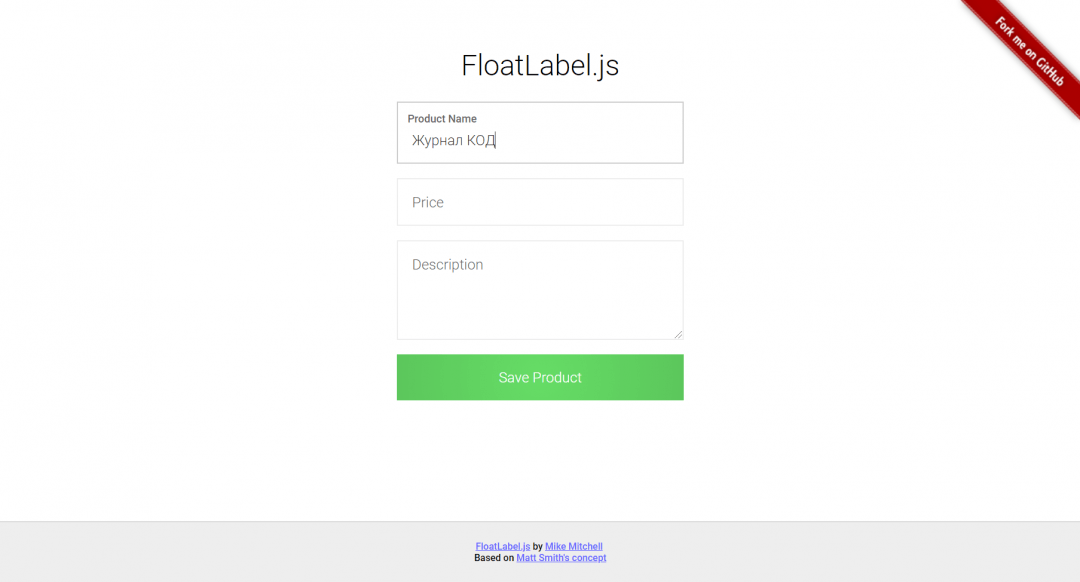Image resolution: width=1080 pixels, height=582 pixels.
Task: Open the FloatLabel.js footer link
Action: pyautogui.click(x=502, y=546)
